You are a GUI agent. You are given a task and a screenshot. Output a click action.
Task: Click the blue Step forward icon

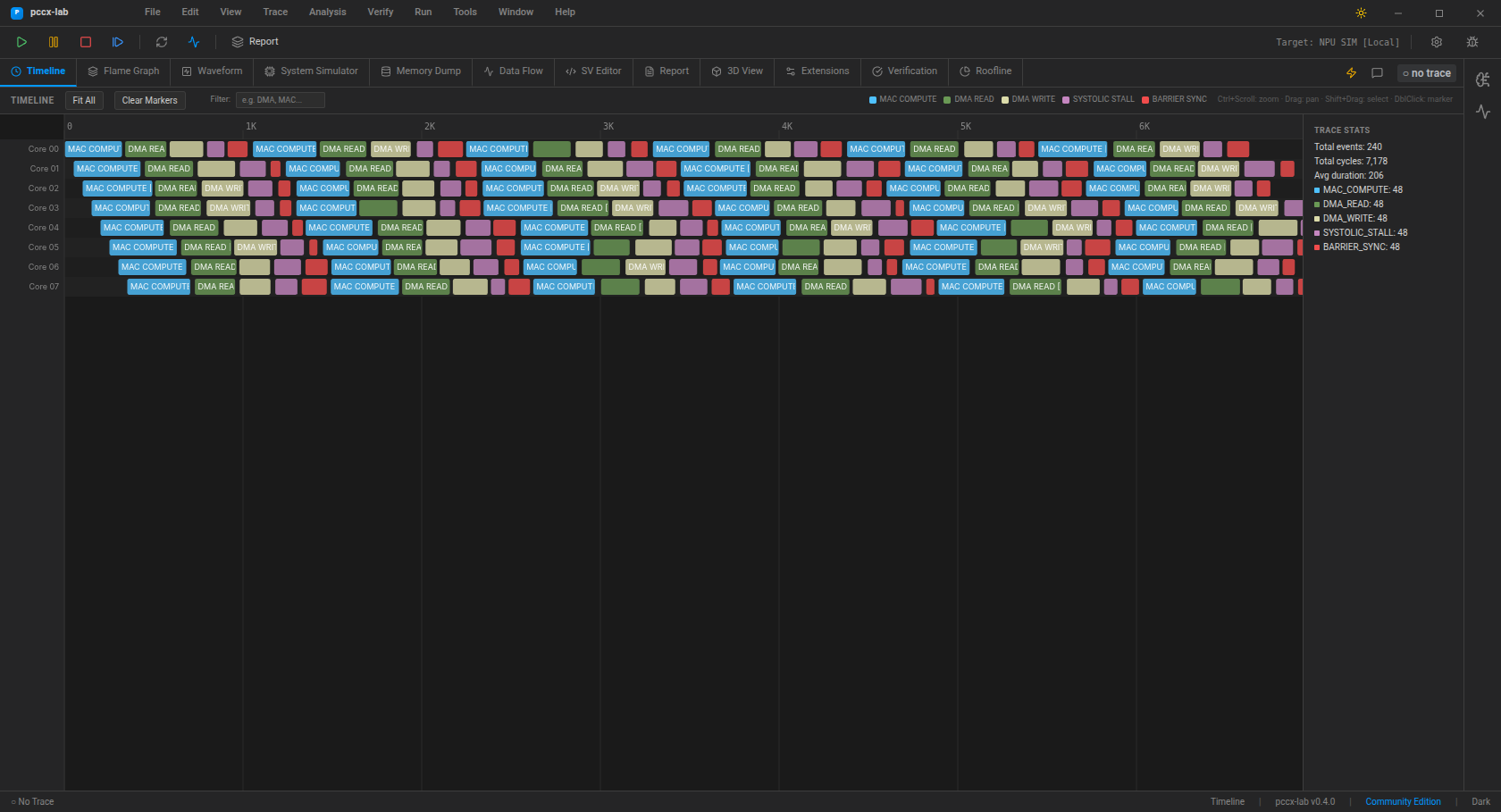118,42
